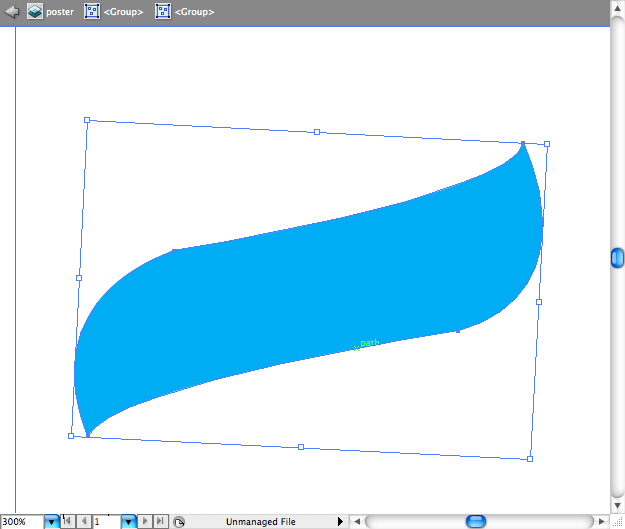Click the bottom-left bounding box handle

coord(71,436)
